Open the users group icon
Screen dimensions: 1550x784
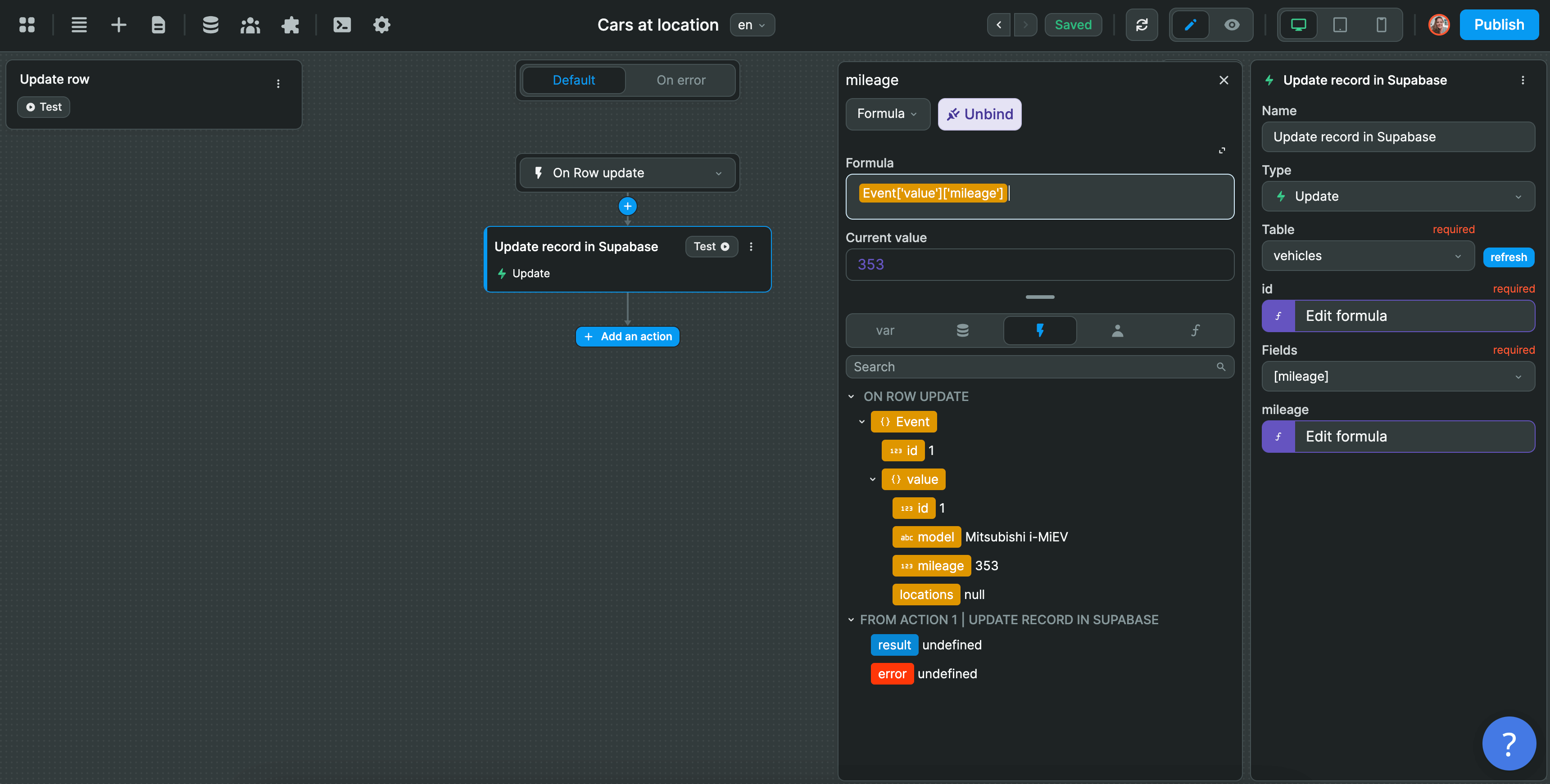pos(250,25)
